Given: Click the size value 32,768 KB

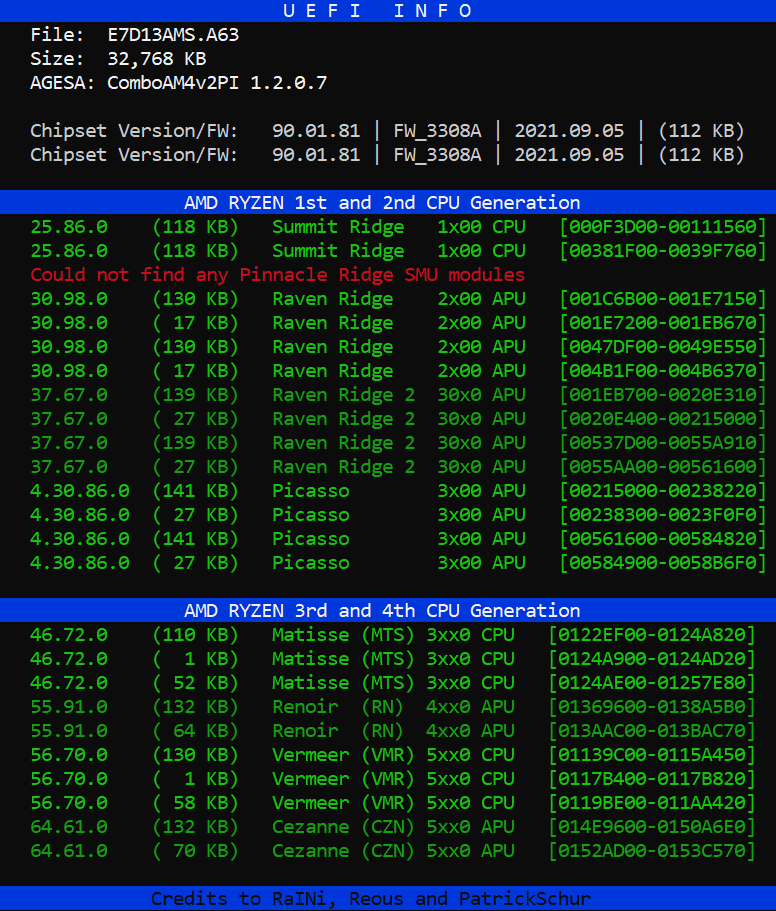Looking at the screenshot, I should pyautogui.click(x=157, y=59).
